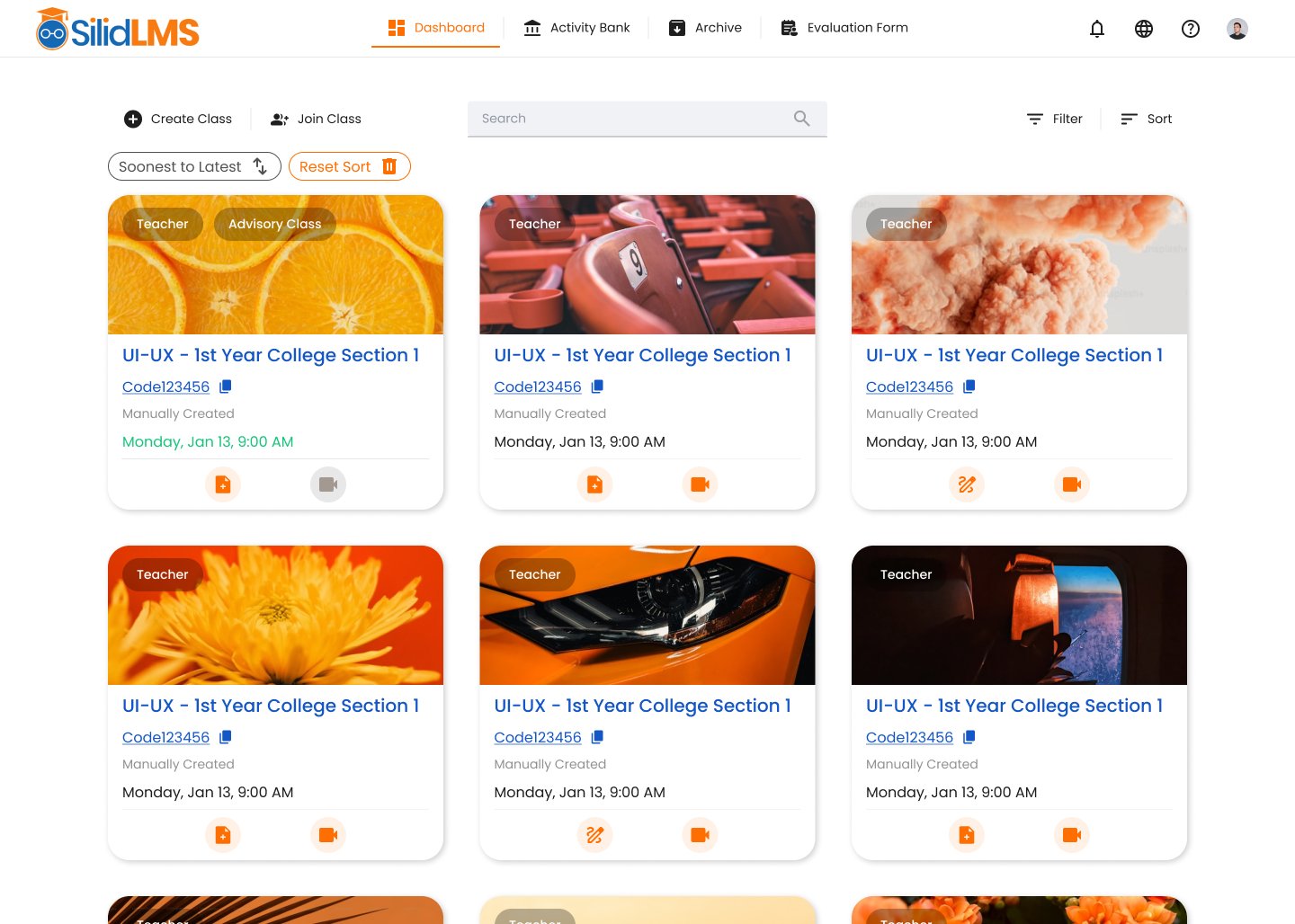This screenshot has width=1295, height=924.
Task: Open class title on orange slices card
Action: point(271,355)
